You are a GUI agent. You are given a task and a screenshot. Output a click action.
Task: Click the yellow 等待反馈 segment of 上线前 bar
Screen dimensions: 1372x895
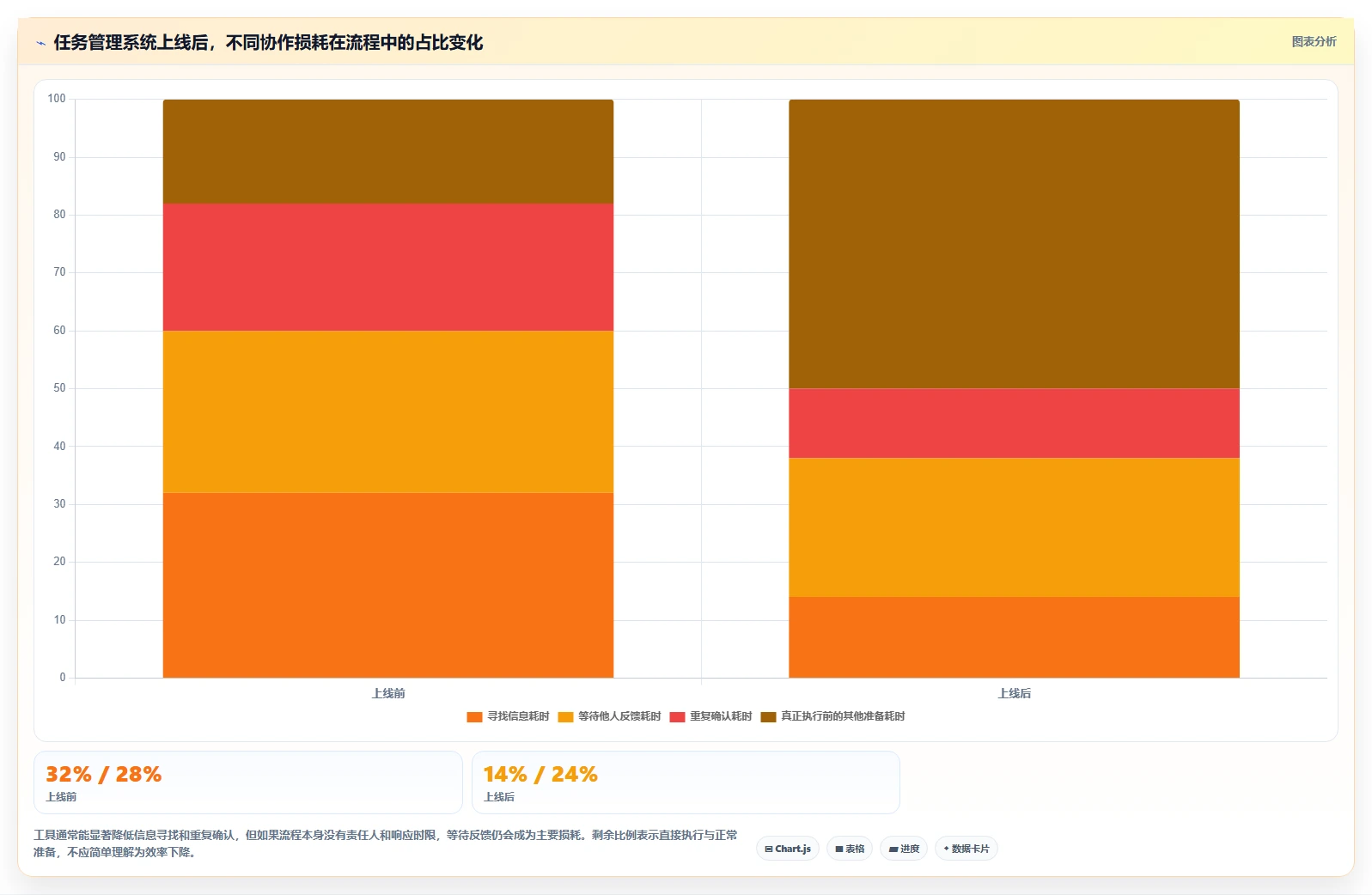click(388, 411)
